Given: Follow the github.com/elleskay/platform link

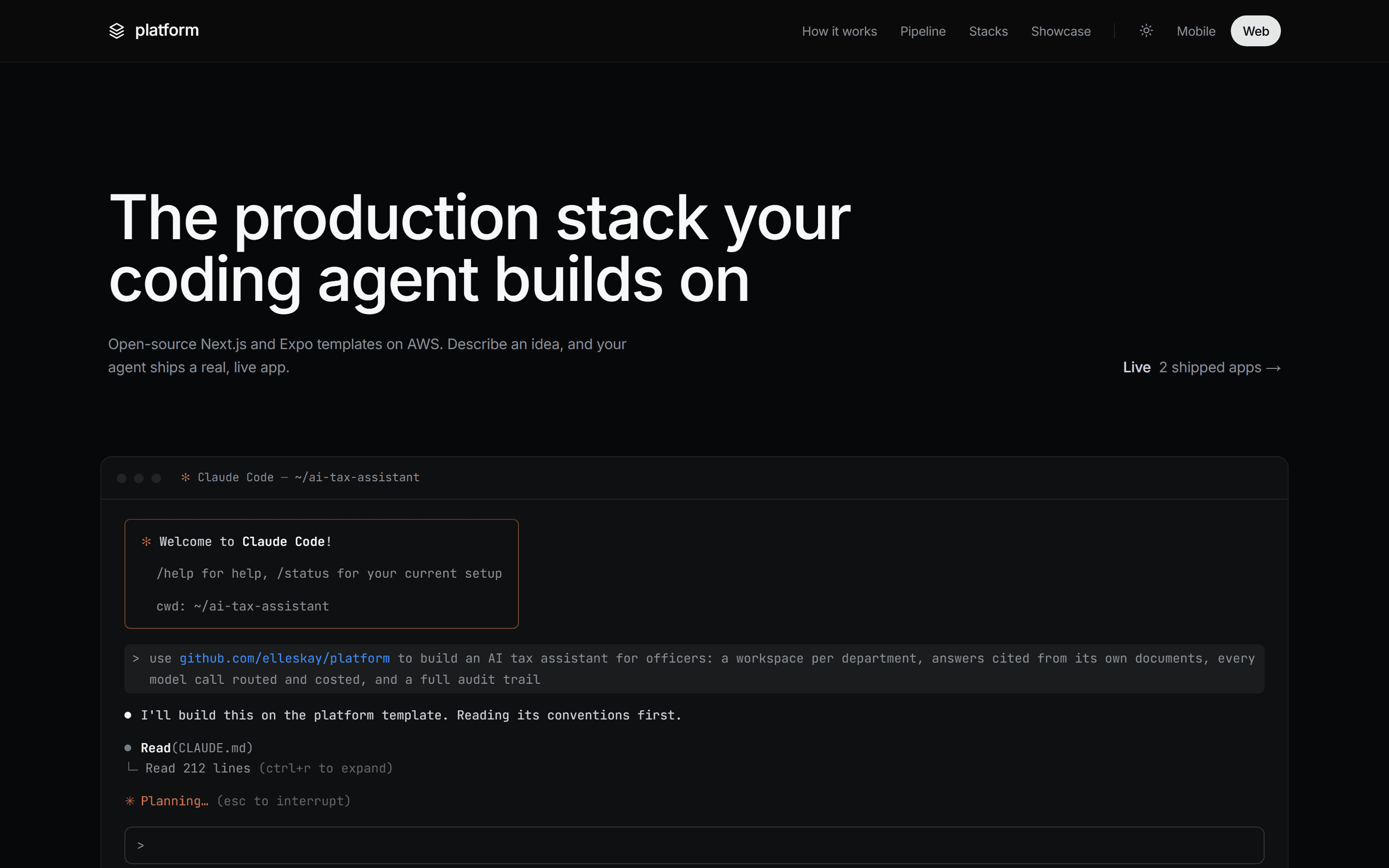Looking at the screenshot, I should coord(284,658).
